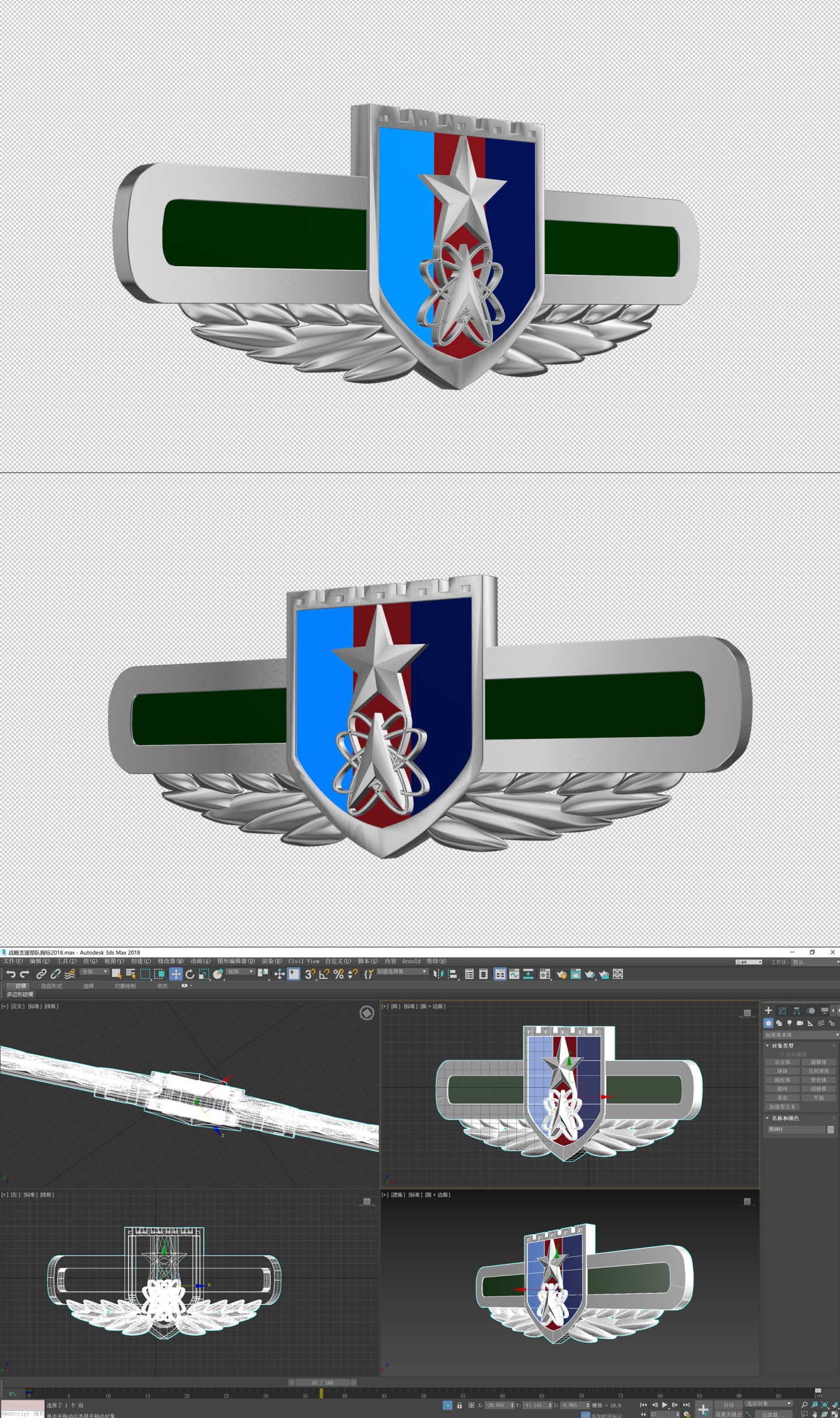This screenshot has width=840, height=1418.
Task: Click the 加强型文本 button
Action: [782, 1106]
